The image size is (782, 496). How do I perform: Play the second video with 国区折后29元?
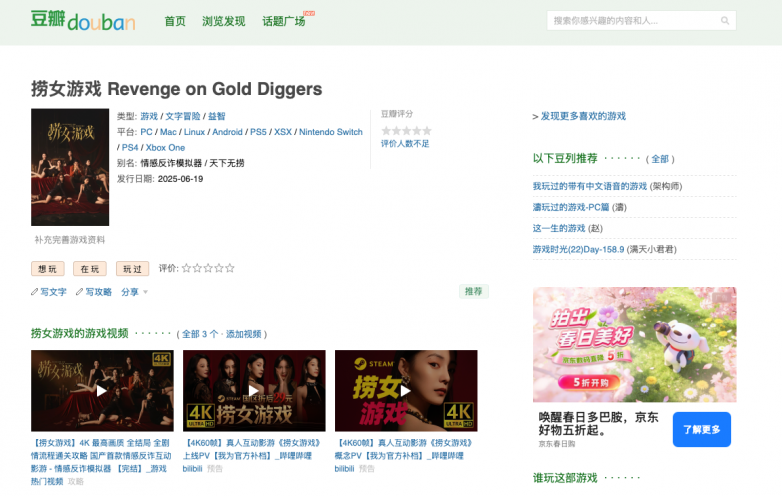[x=254, y=391]
